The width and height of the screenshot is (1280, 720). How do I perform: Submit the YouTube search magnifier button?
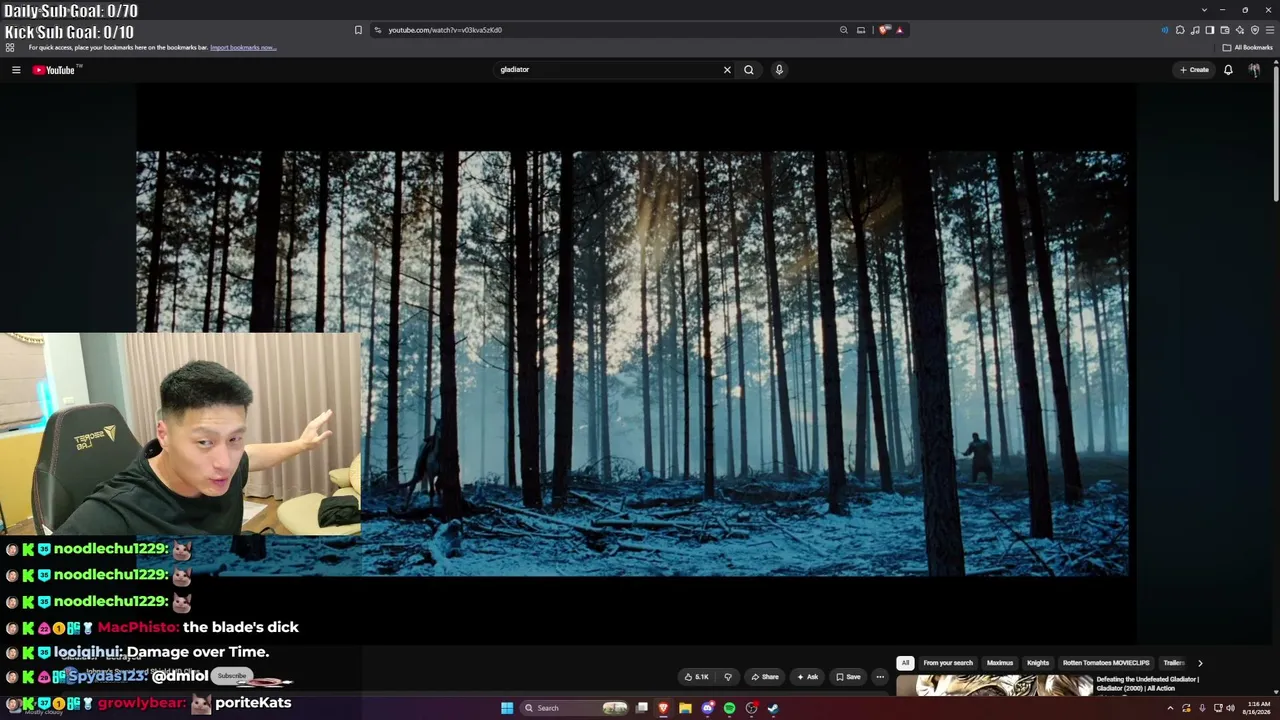tap(749, 70)
